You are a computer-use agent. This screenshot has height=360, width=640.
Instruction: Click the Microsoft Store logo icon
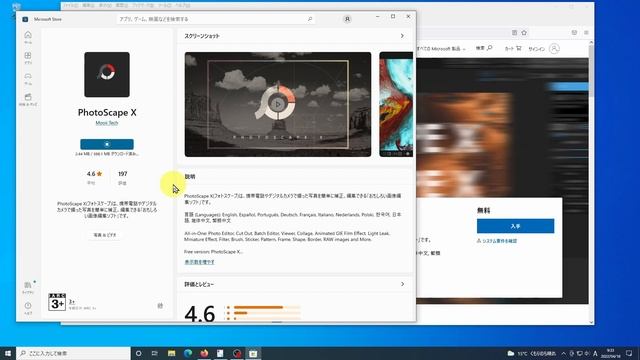25,19
